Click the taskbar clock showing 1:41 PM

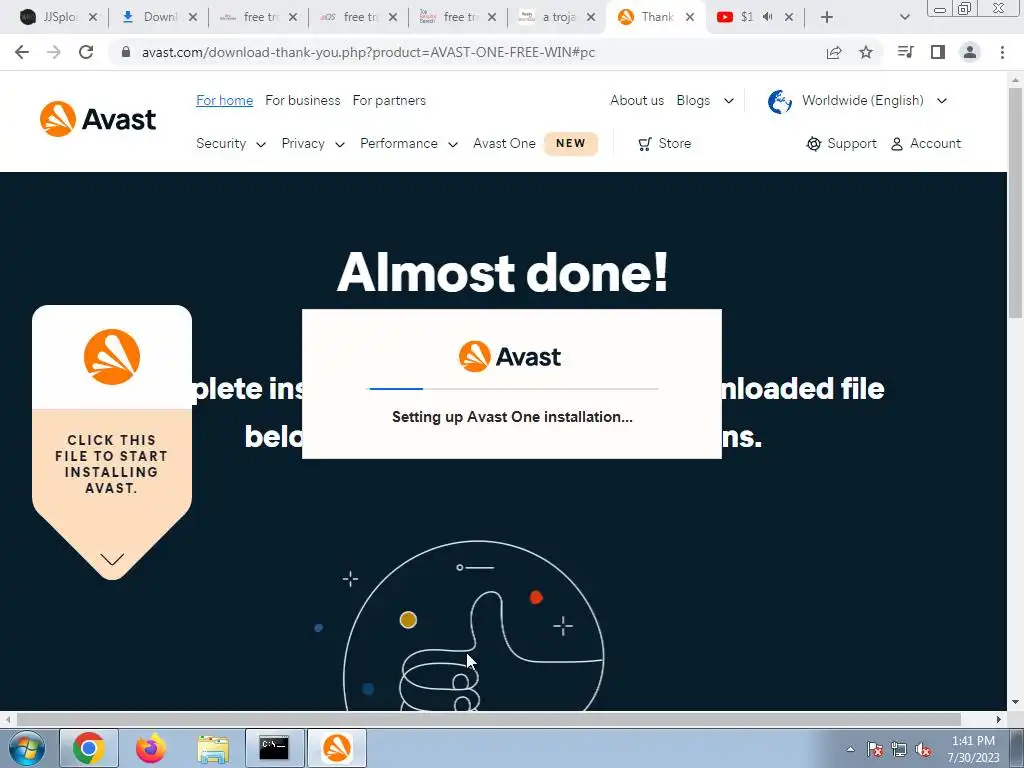tap(973, 749)
